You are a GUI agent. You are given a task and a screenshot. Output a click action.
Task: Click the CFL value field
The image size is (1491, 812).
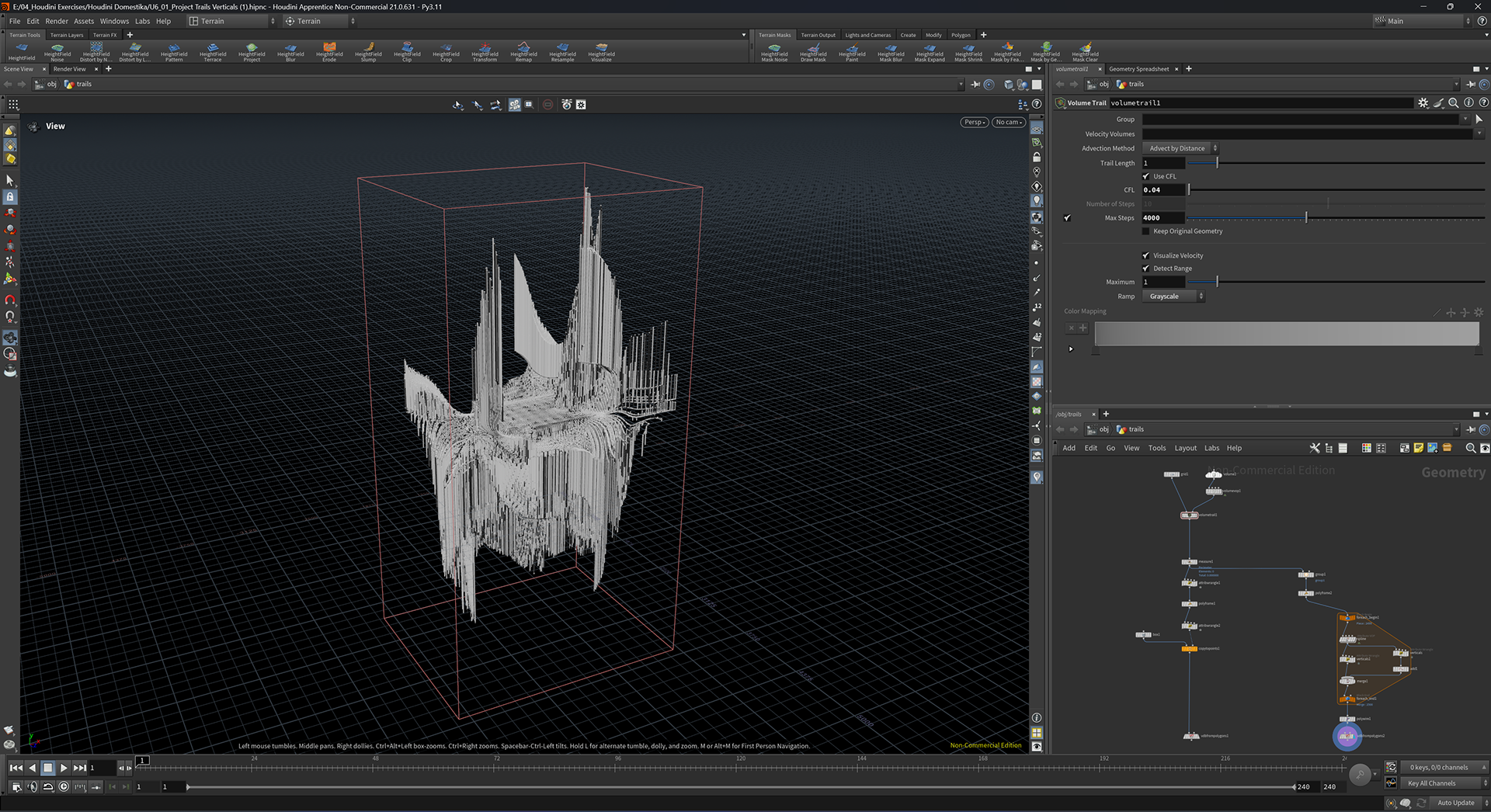(x=1163, y=190)
